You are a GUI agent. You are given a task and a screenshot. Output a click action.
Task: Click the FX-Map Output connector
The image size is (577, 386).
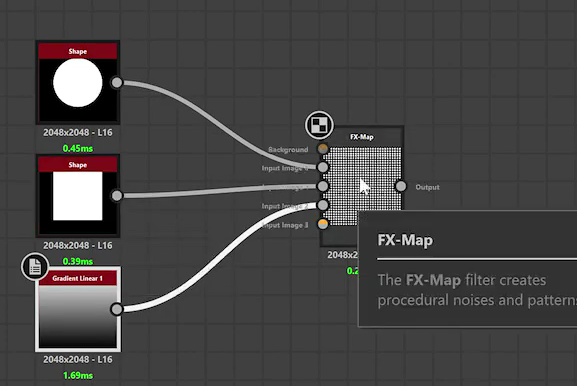[401, 186]
